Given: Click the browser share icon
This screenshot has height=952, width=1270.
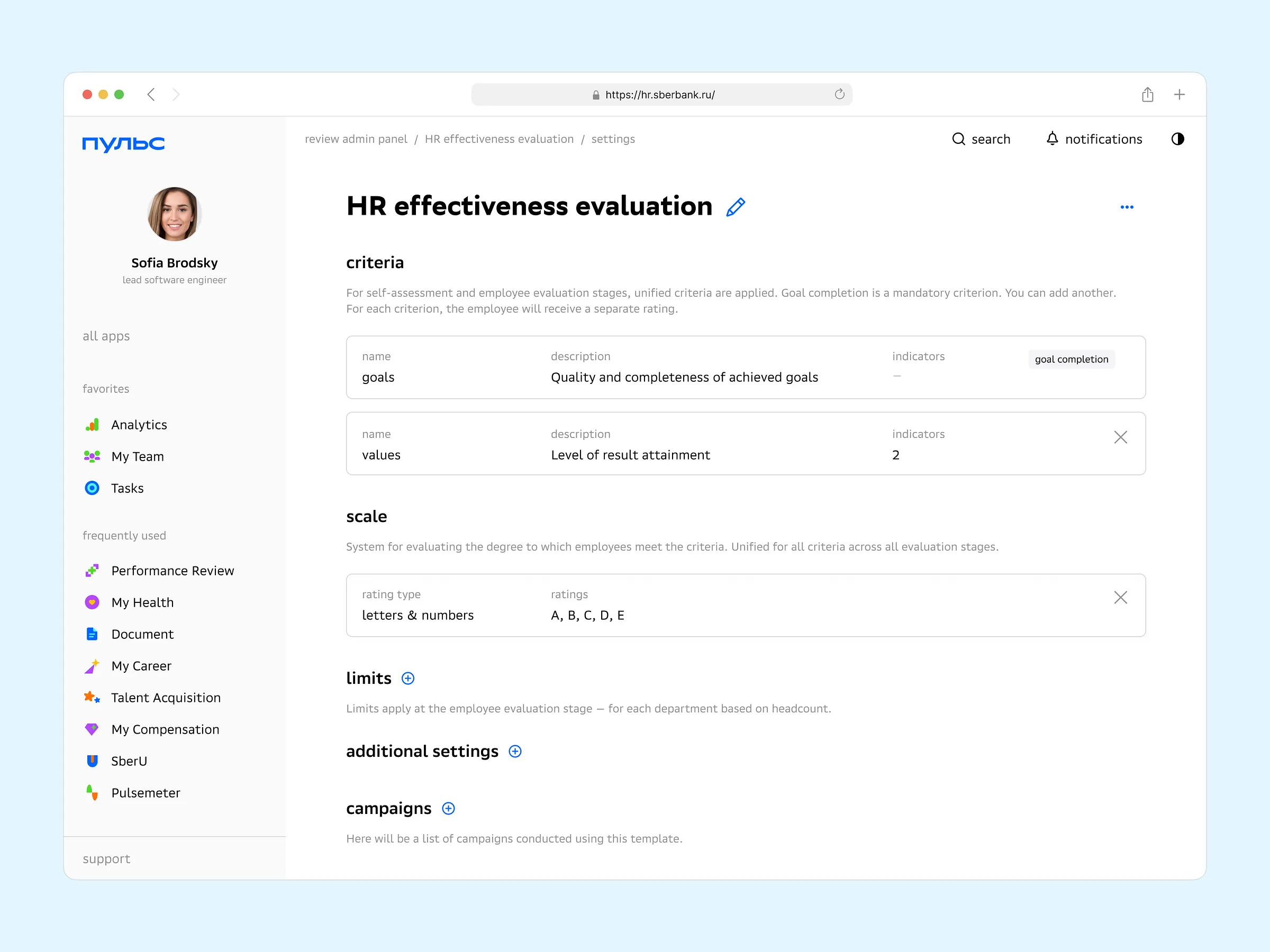Looking at the screenshot, I should [1147, 95].
